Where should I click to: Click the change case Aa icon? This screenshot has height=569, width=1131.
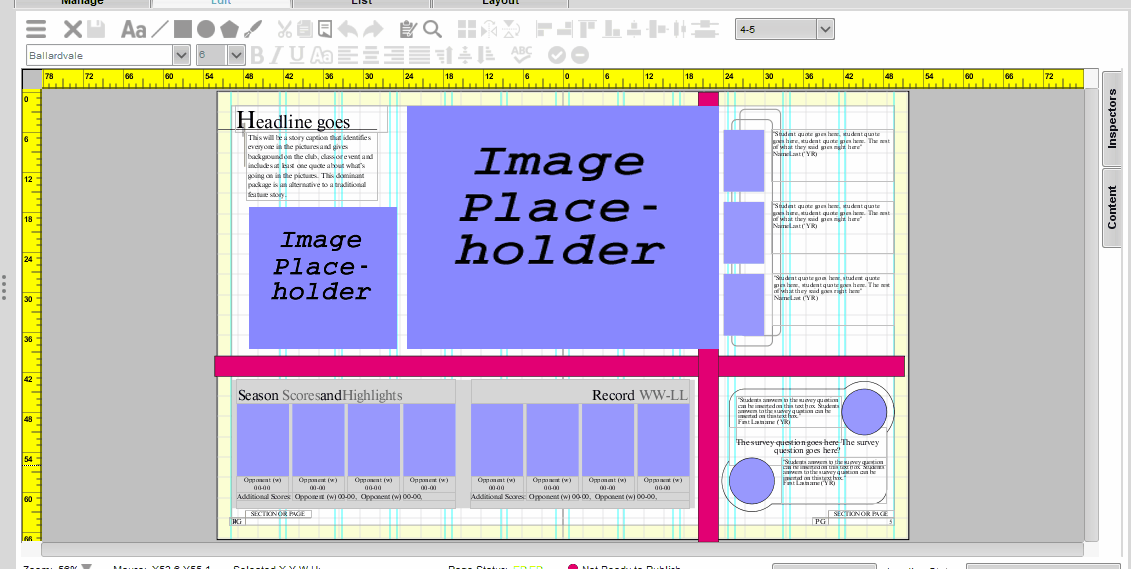322,55
